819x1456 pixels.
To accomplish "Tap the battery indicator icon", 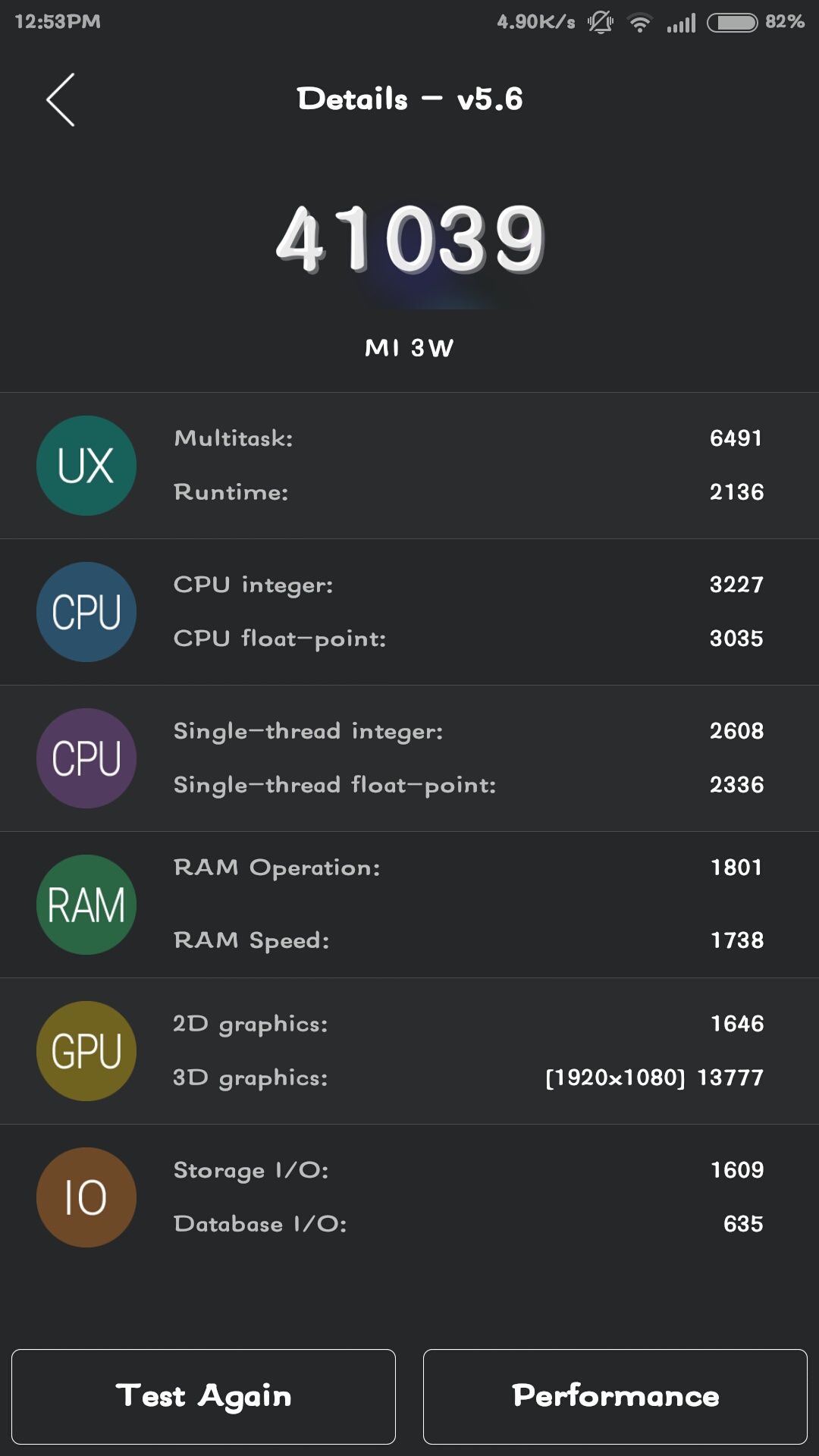I will [x=733, y=23].
